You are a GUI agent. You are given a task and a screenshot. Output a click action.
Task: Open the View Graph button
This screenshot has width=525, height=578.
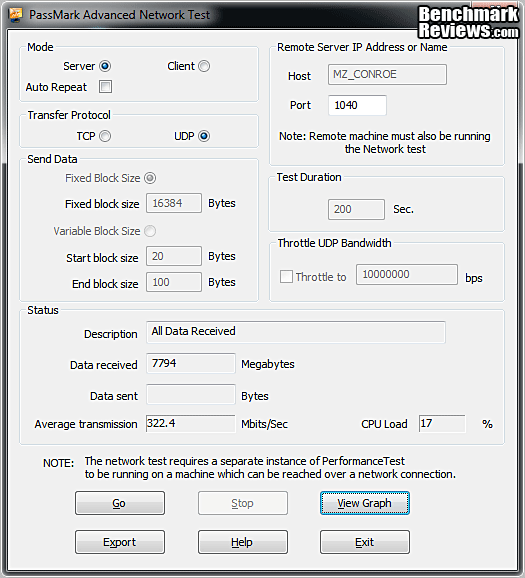click(365, 503)
